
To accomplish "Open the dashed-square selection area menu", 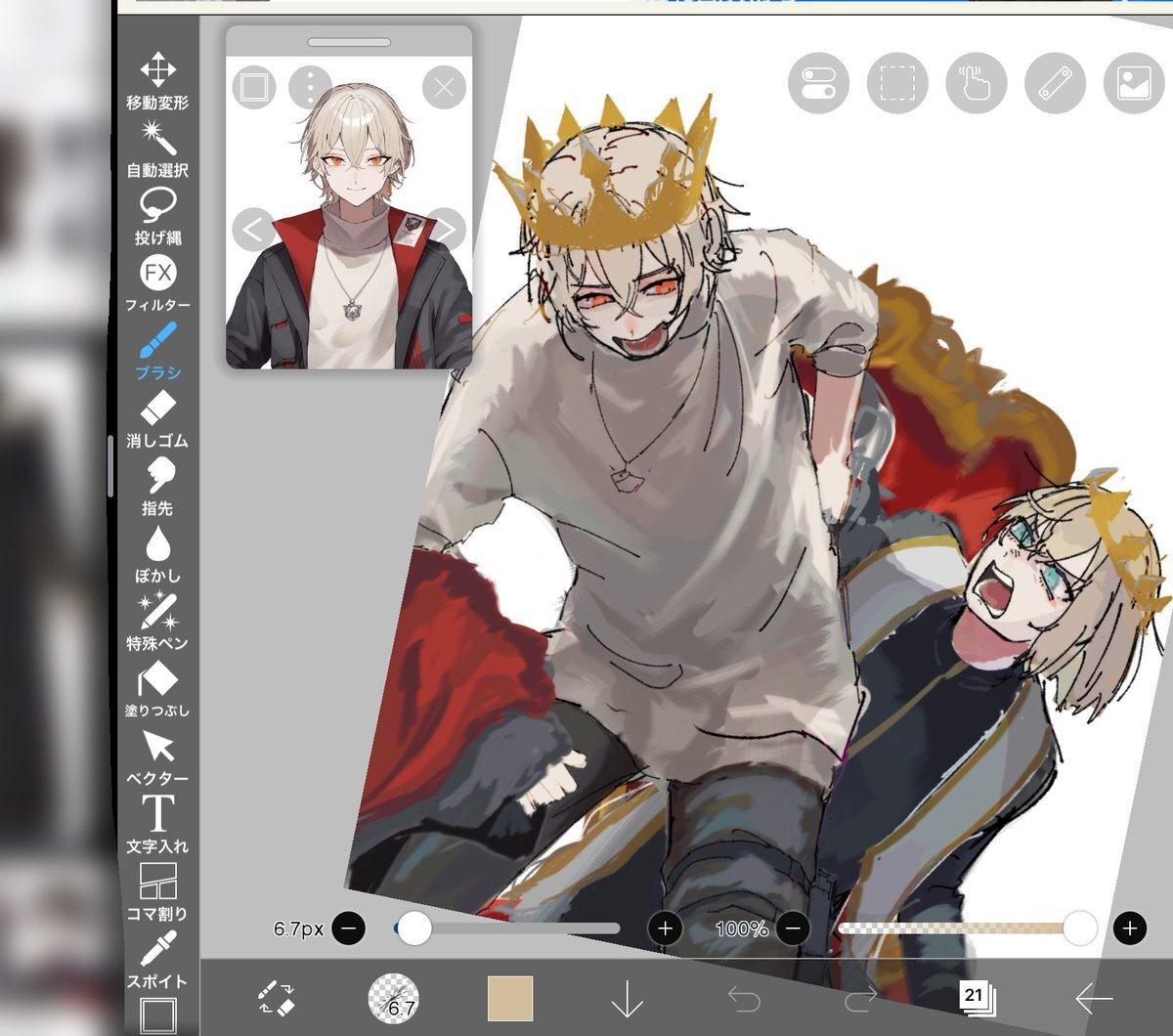I will pyautogui.click(x=897, y=83).
